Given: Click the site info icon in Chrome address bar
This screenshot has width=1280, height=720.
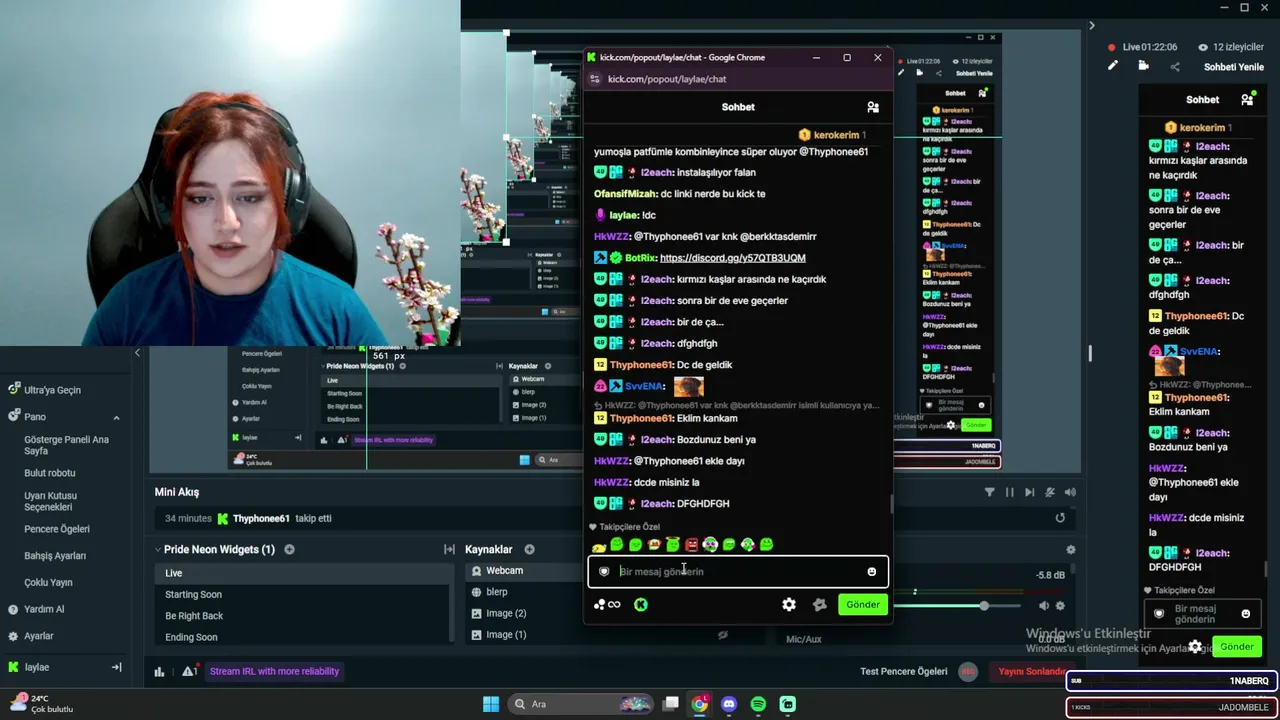Looking at the screenshot, I should coord(595,79).
